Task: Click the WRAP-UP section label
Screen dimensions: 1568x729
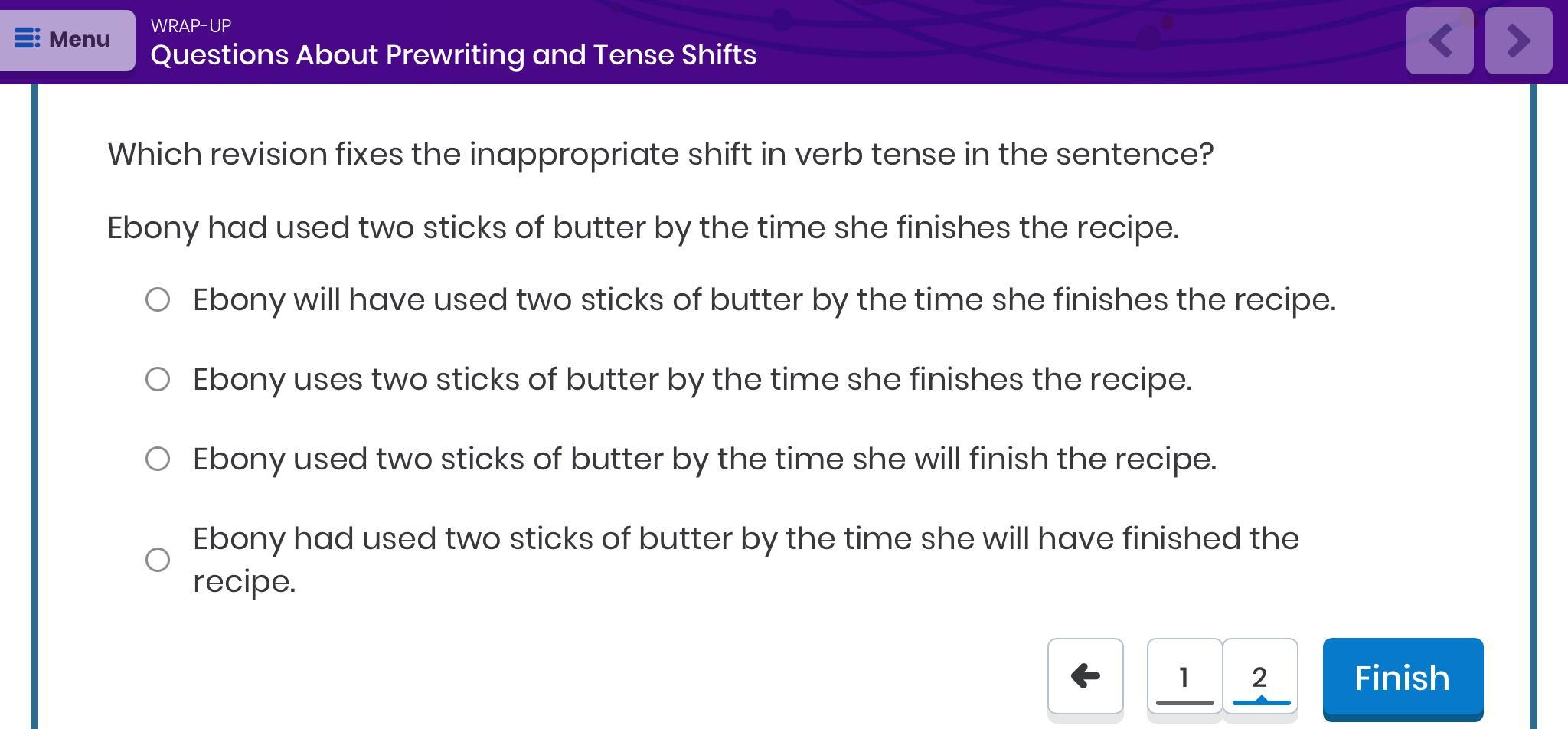Action: pos(191,25)
